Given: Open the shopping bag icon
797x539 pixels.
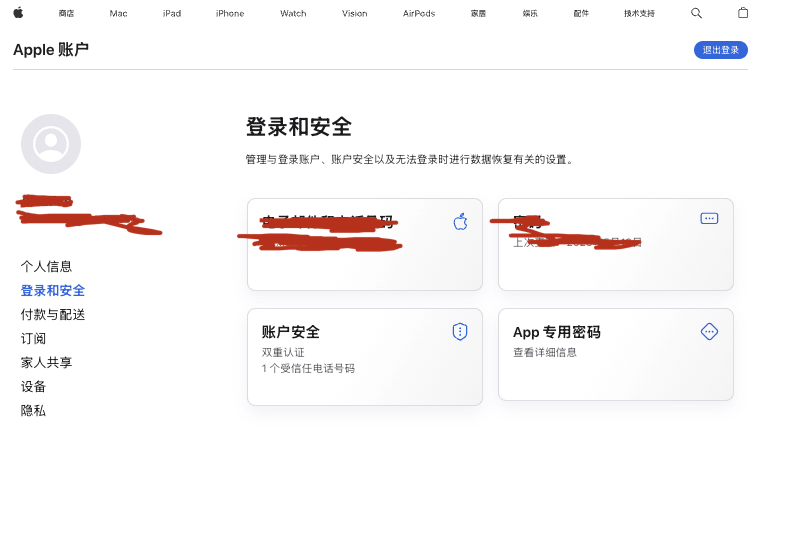Looking at the screenshot, I should [x=743, y=13].
